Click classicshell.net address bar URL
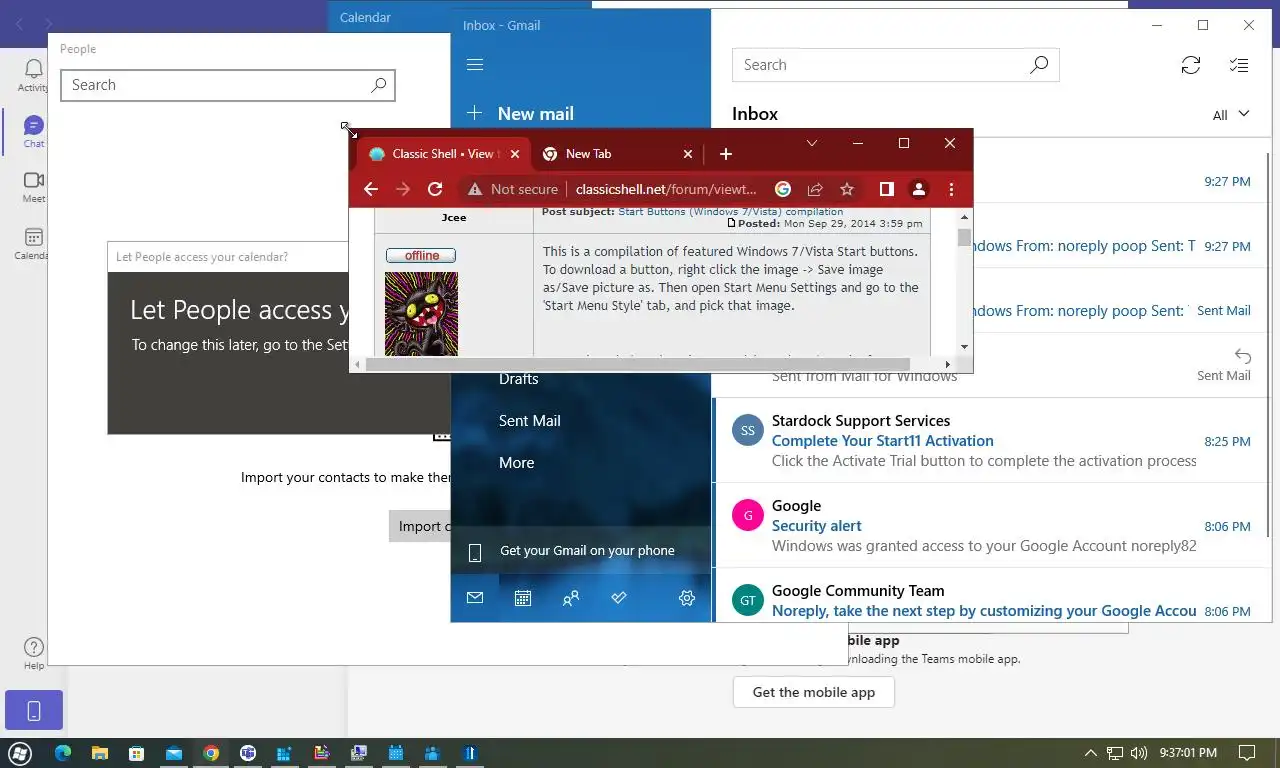 click(666, 189)
